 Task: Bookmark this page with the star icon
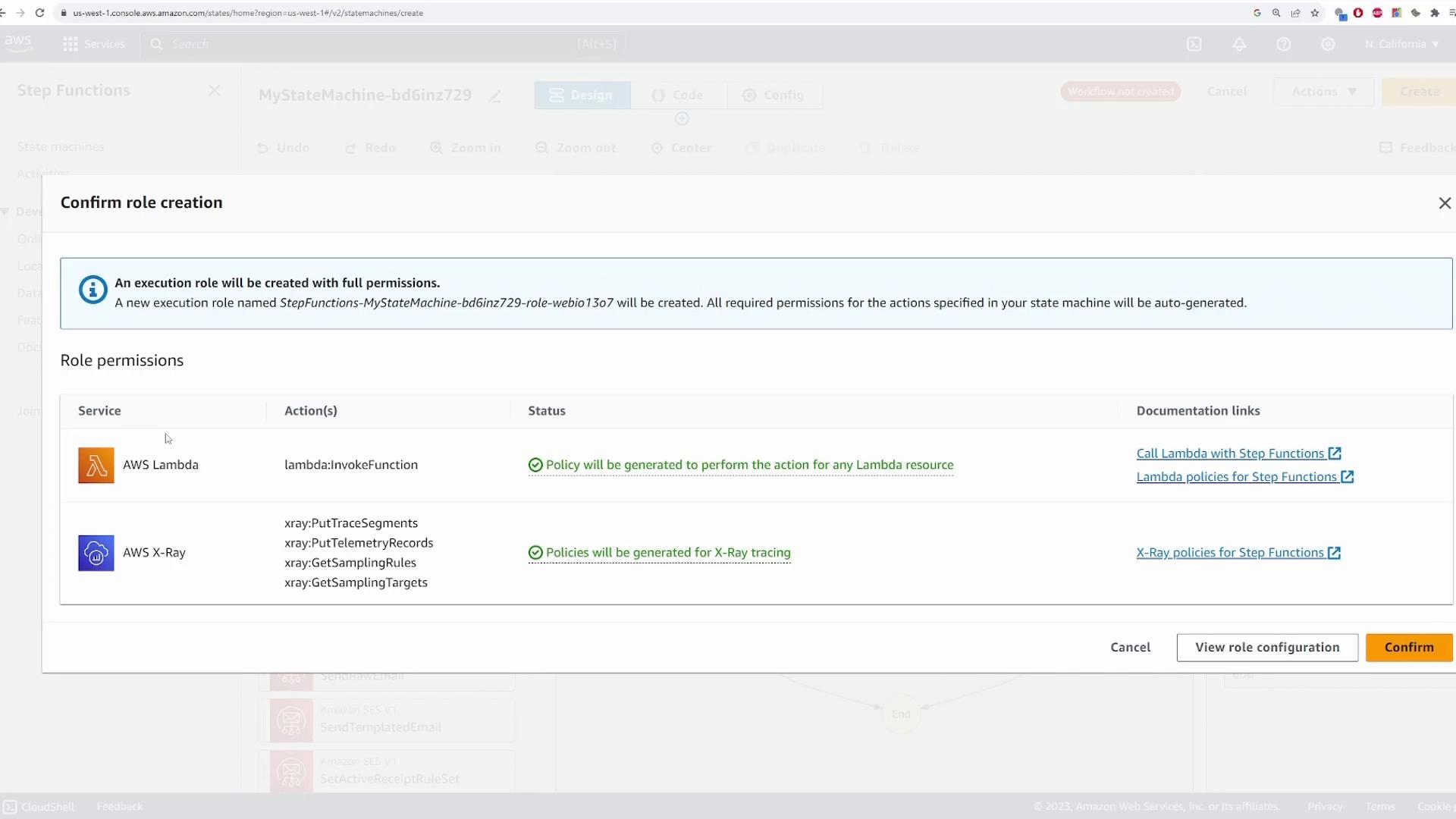coord(1315,13)
